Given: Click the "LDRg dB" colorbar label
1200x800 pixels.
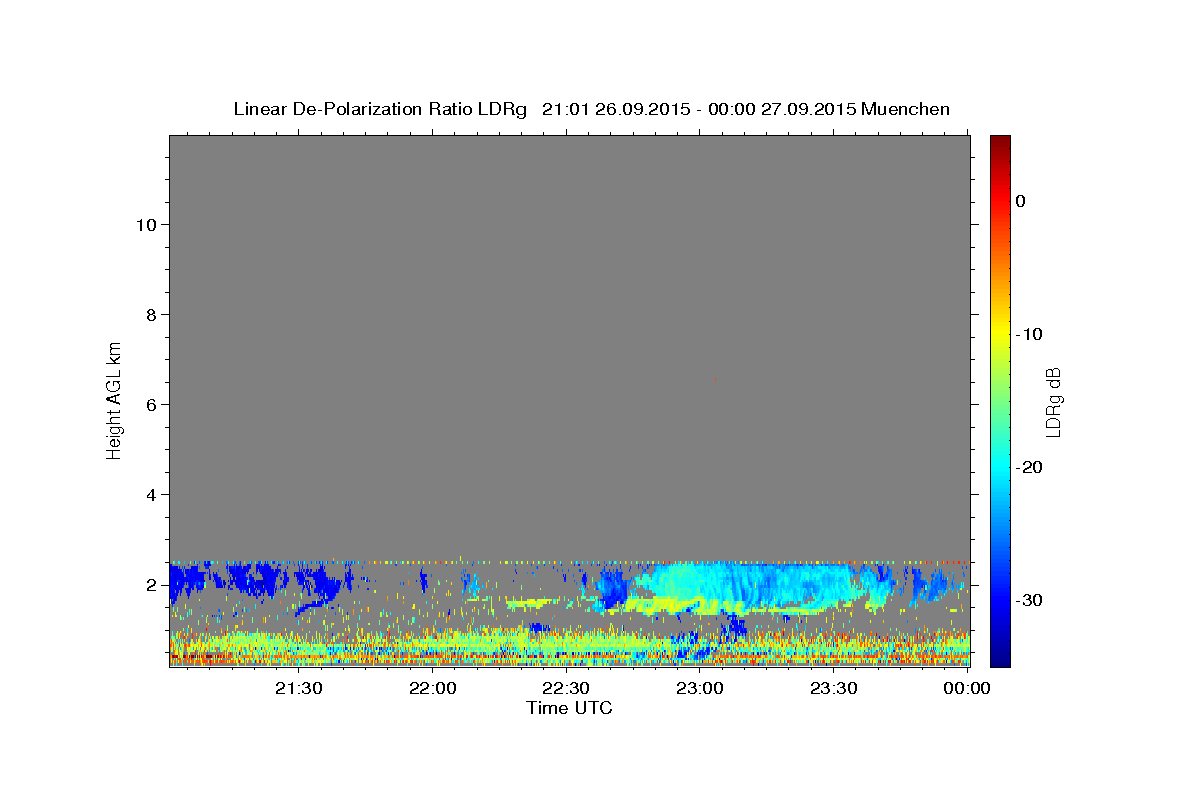Looking at the screenshot, I should 1052,401.
